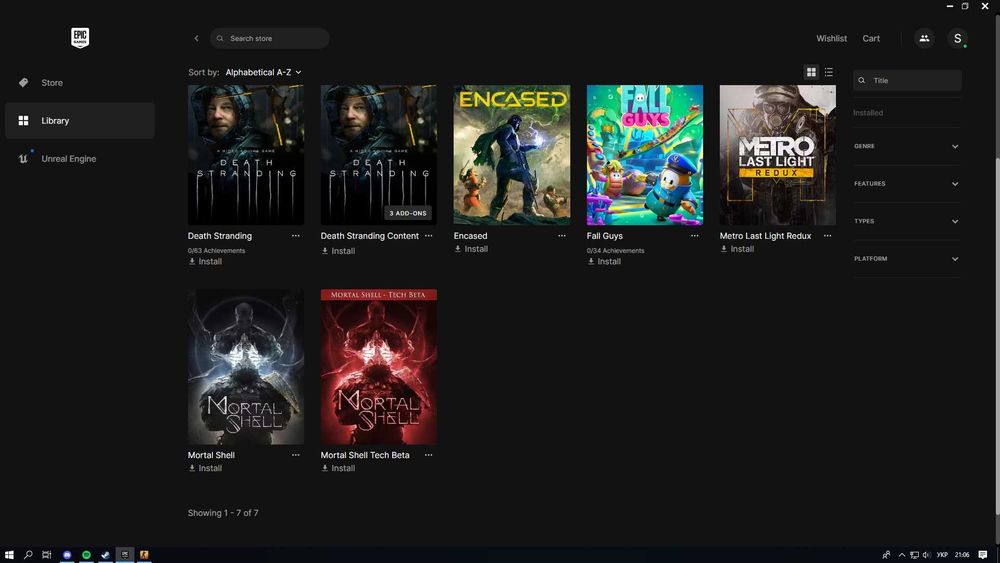Screen dimensions: 1000x563
Task: Click the language indicator in tray
Action: coord(942,555)
